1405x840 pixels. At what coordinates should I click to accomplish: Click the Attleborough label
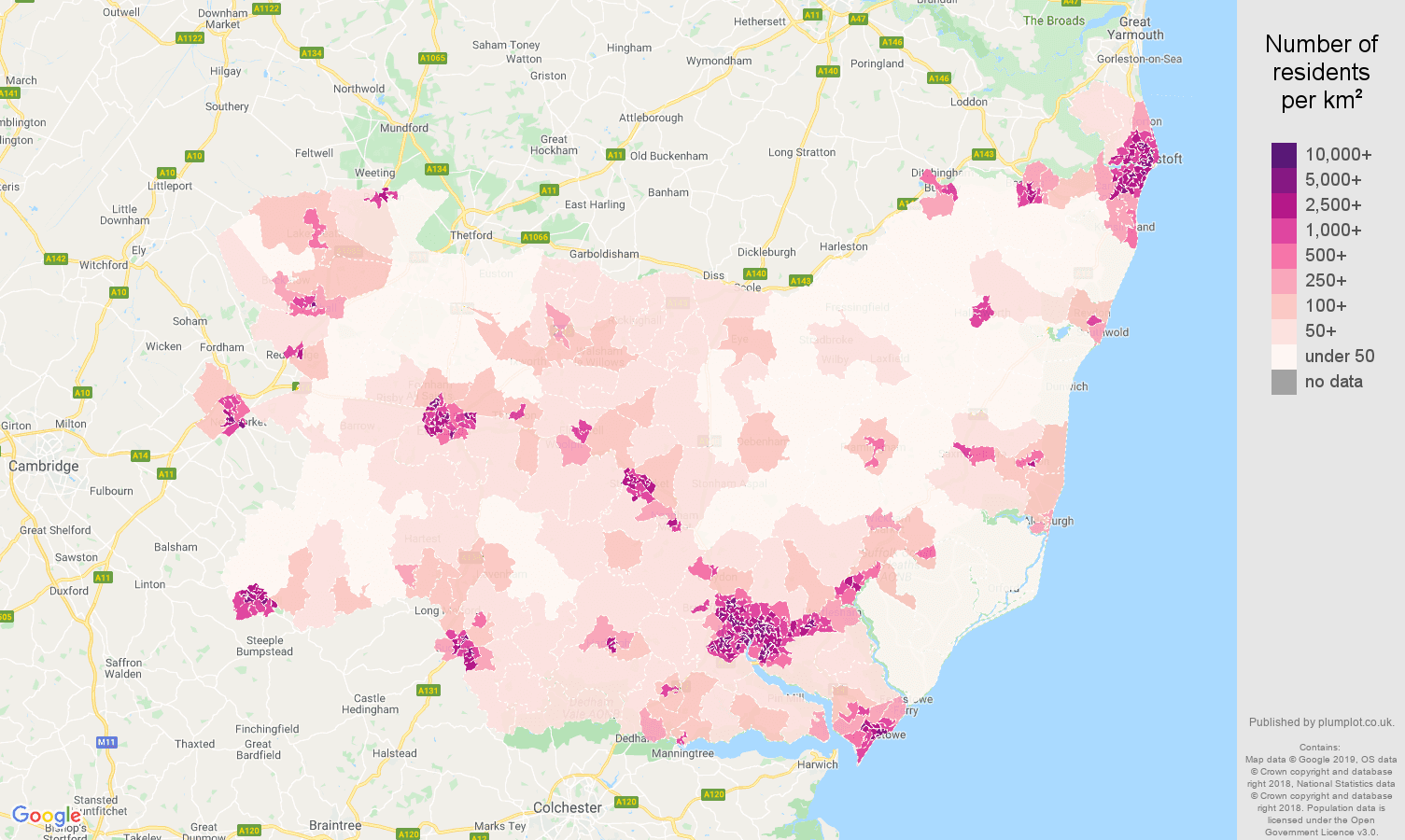[x=651, y=118]
